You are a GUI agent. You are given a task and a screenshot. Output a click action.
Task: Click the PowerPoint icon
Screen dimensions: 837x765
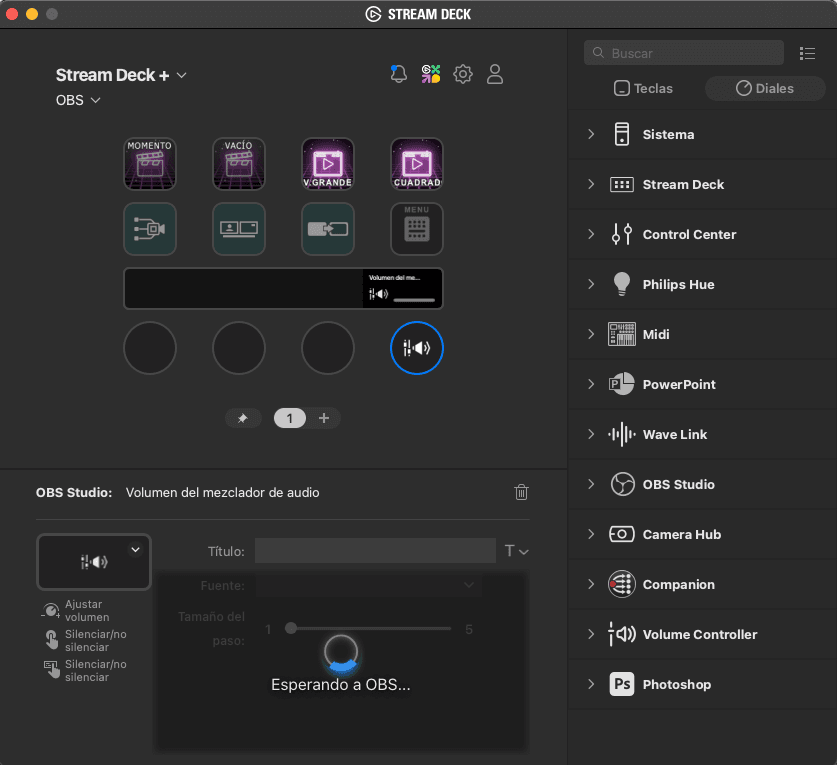622,384
